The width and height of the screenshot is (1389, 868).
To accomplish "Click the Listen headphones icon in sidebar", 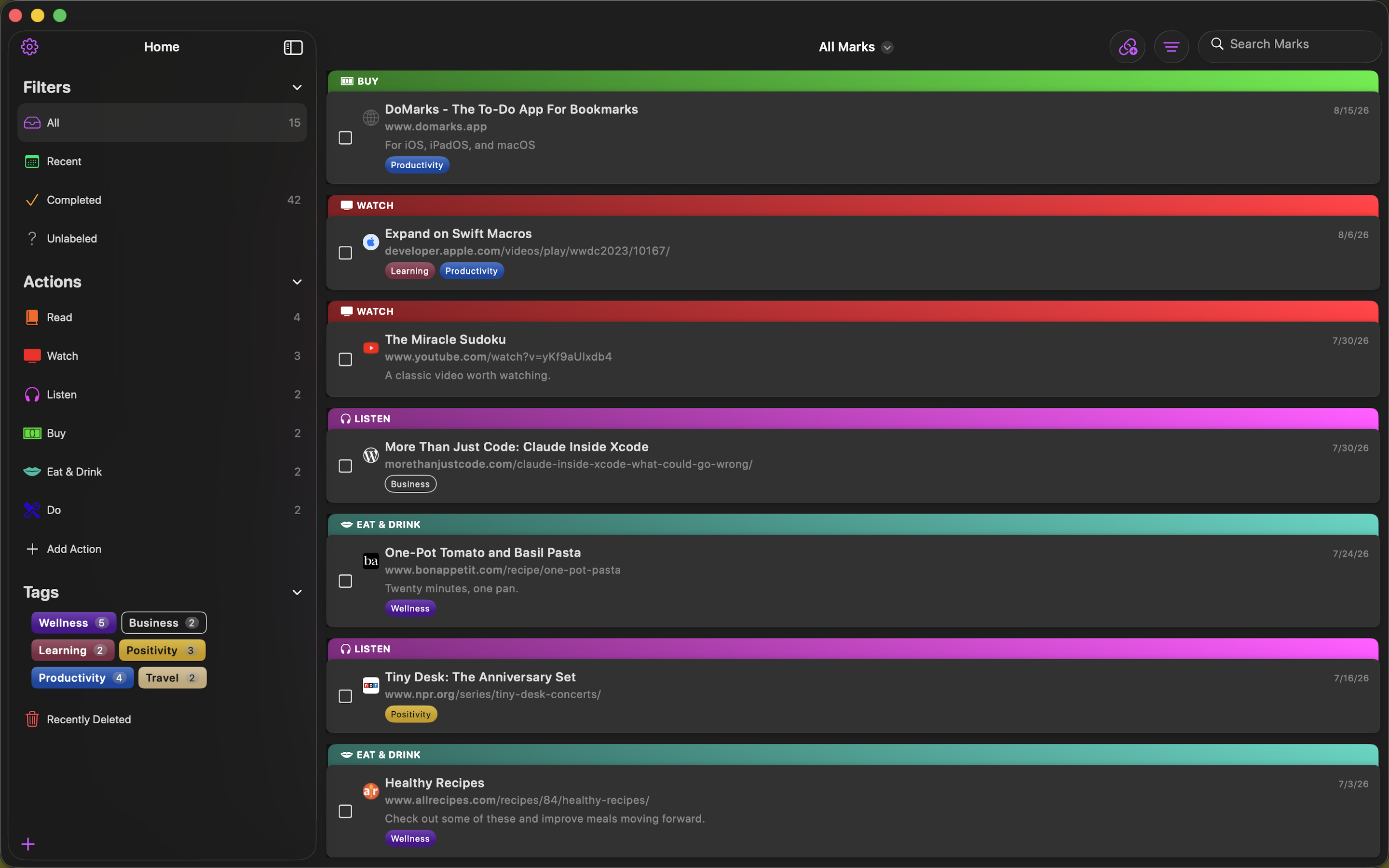I will click(32, 394).
